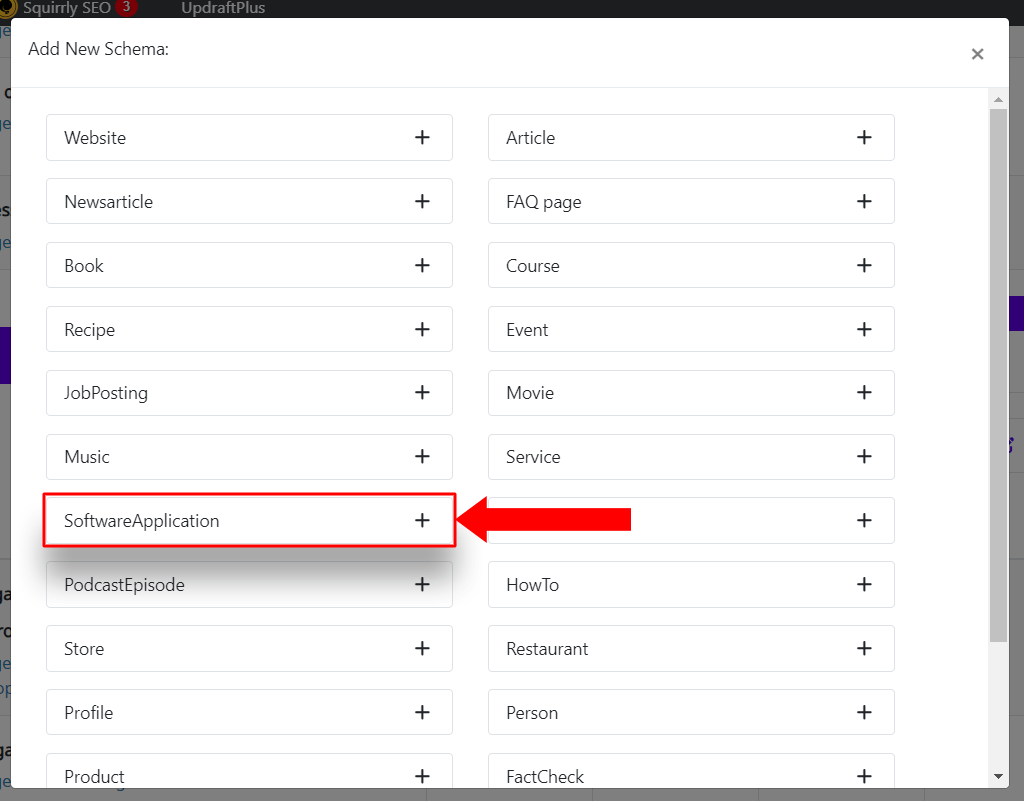The image size is (1024, 801).
Task: Add the Person schema plus icon
Action: [864, 712]
